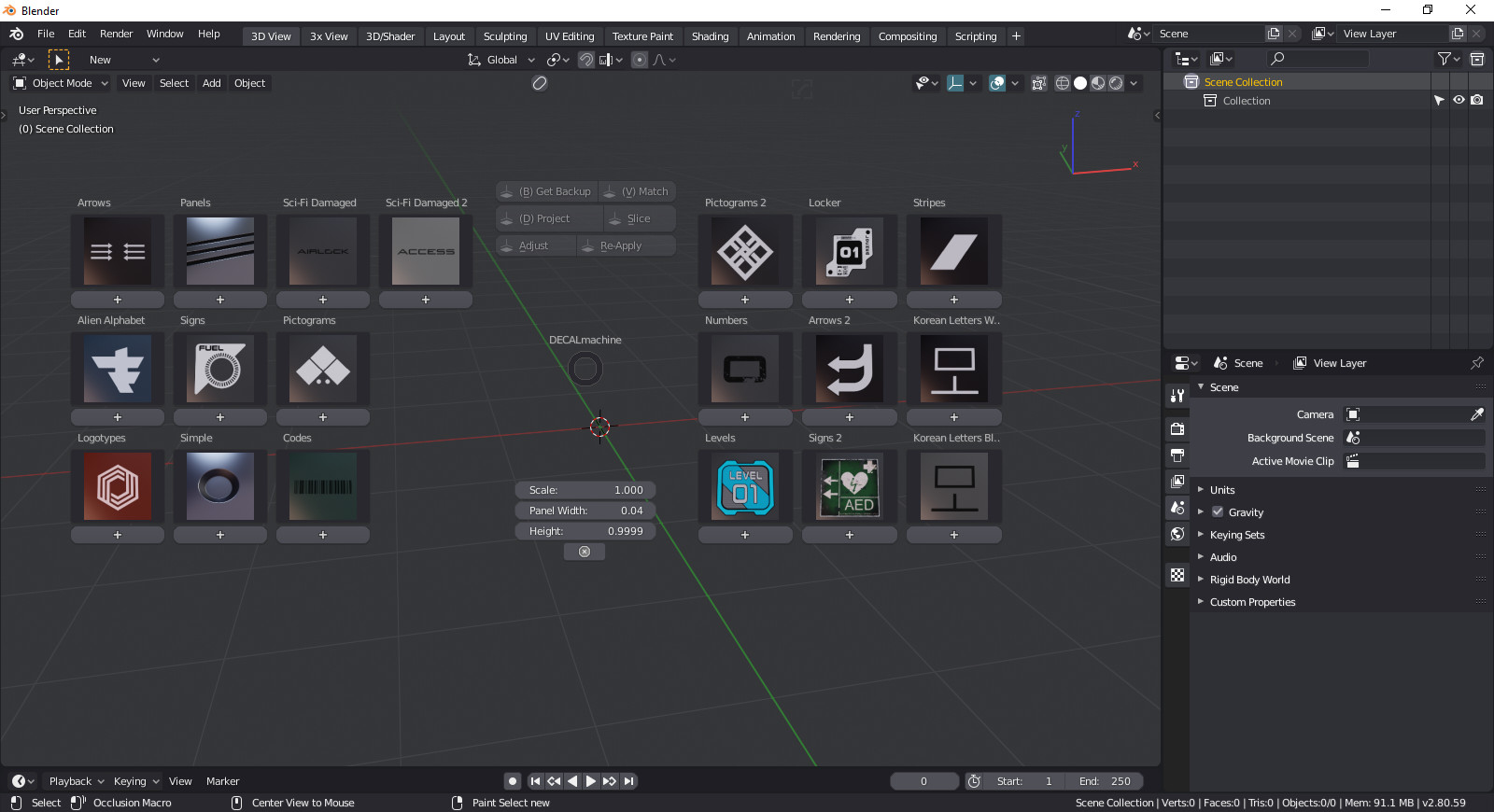Click the new scene copy icon
Viewport: 1494px width, 812px height.
(x=1273, y=34)
